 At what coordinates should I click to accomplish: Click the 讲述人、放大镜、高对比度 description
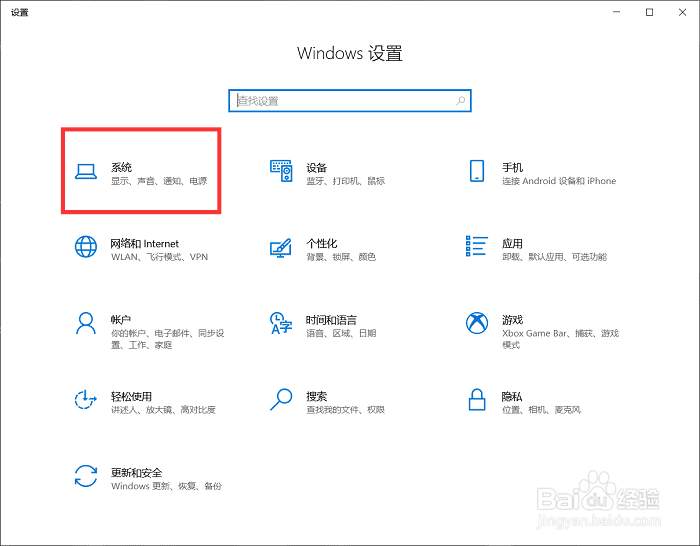tap(163, 410)
